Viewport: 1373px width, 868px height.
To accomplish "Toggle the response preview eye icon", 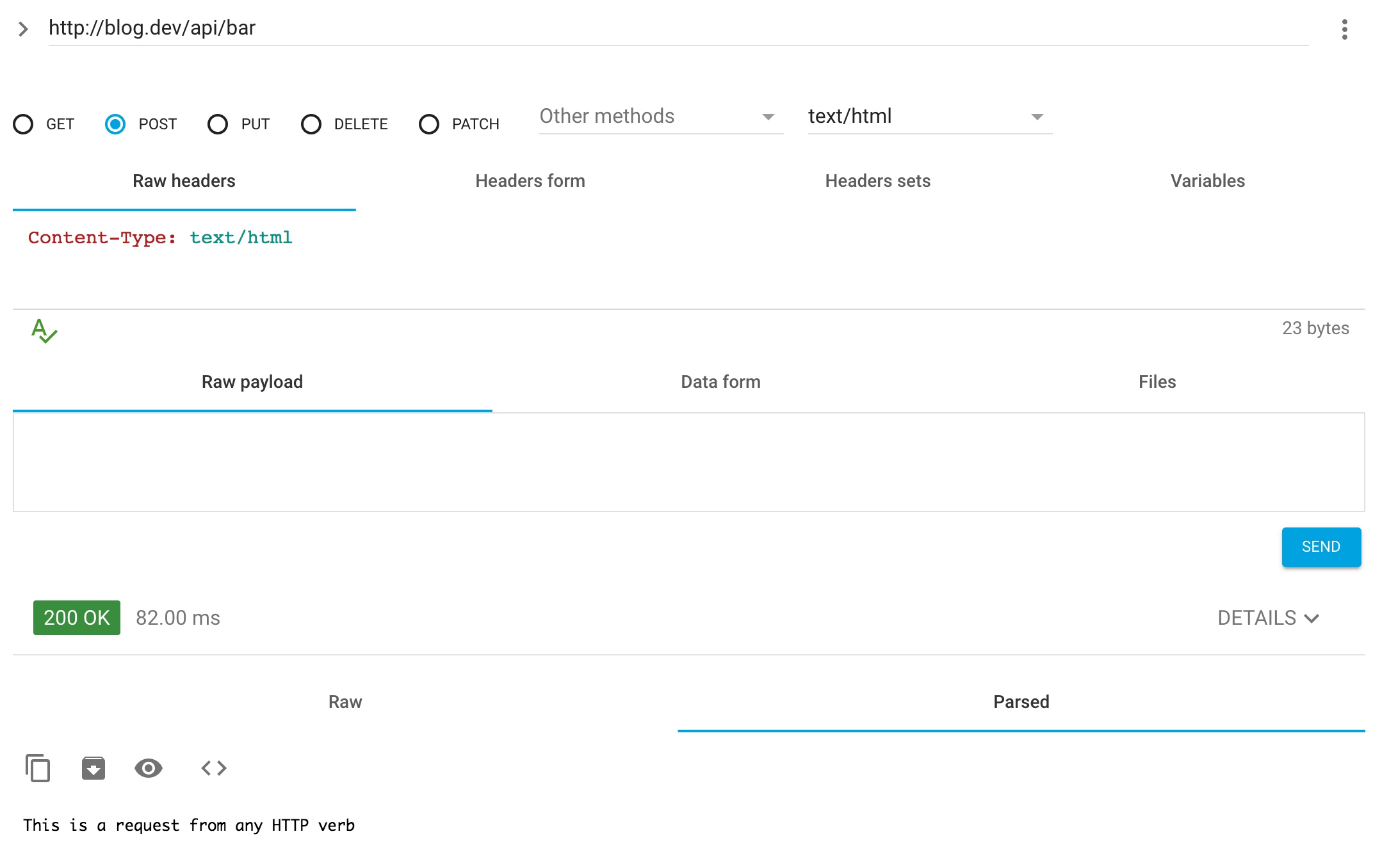I will point(149,768).
